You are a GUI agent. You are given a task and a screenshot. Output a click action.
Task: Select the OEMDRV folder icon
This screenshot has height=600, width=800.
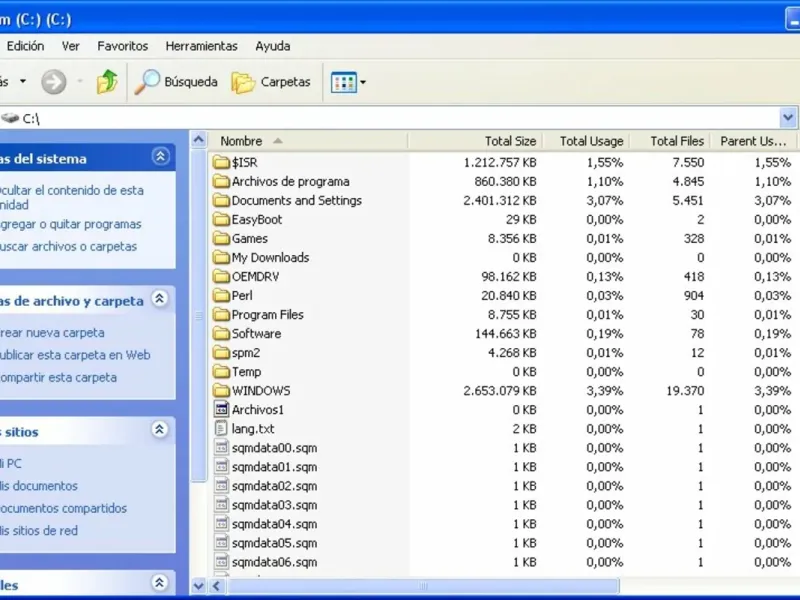pyautogui.click(x=221, y=277)
